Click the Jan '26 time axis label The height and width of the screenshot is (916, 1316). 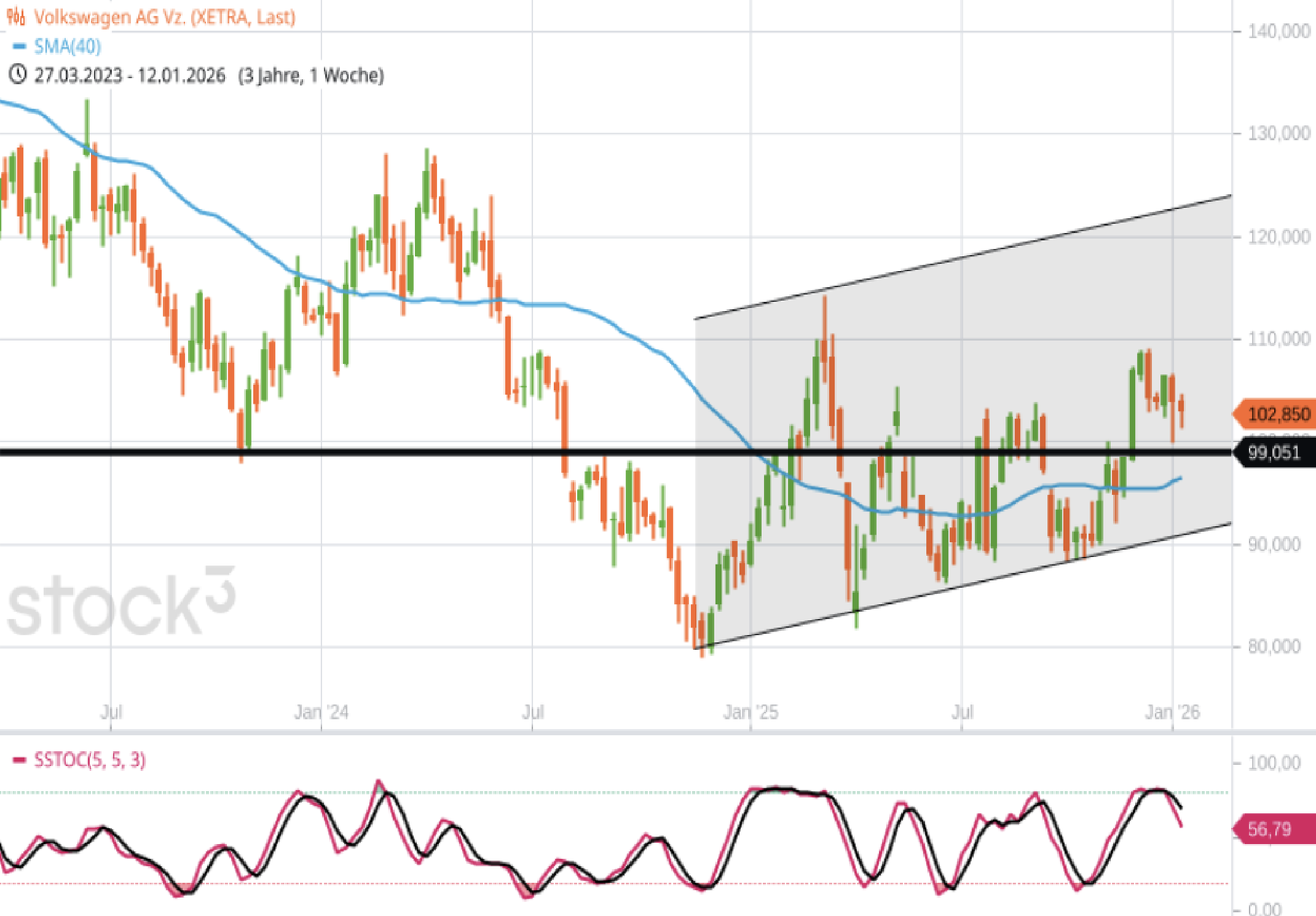(x=1172, y=712)
